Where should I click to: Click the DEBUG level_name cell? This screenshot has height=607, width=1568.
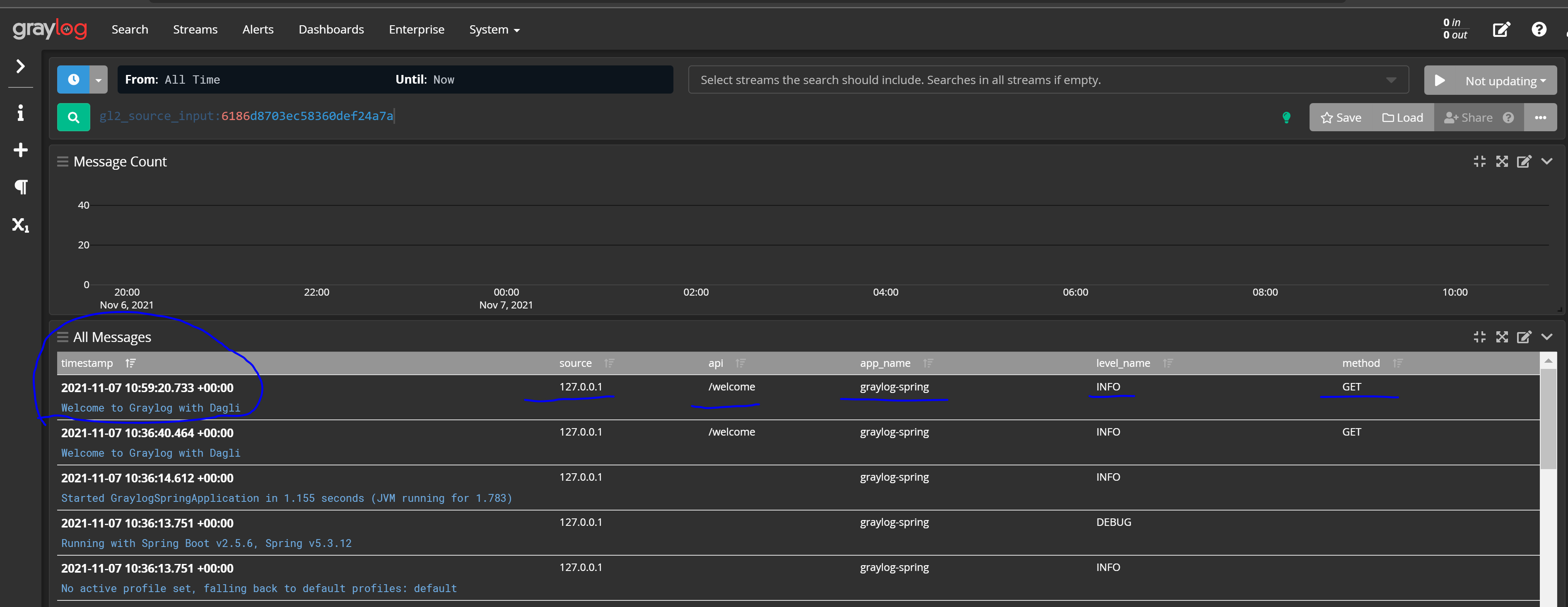pos(1113,522)
